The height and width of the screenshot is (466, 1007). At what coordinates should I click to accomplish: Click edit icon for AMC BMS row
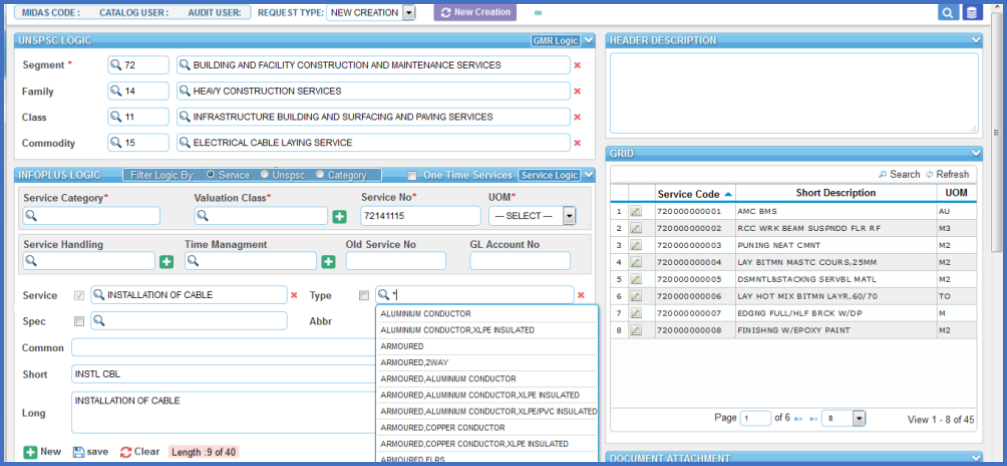[x=635, y=212]
